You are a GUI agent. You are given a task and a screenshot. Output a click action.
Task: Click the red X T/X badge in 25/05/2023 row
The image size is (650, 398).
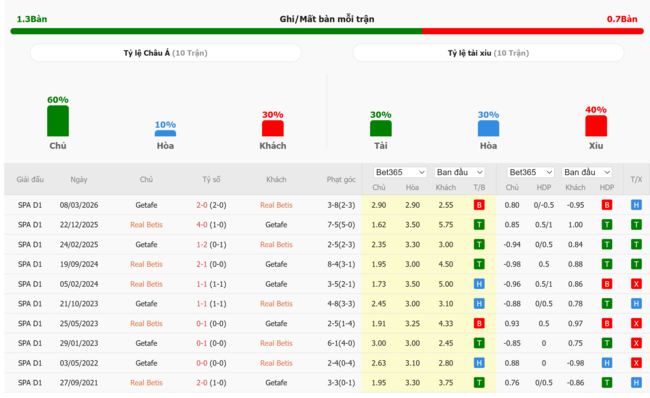pyautogui.click(x=636, y=323)
